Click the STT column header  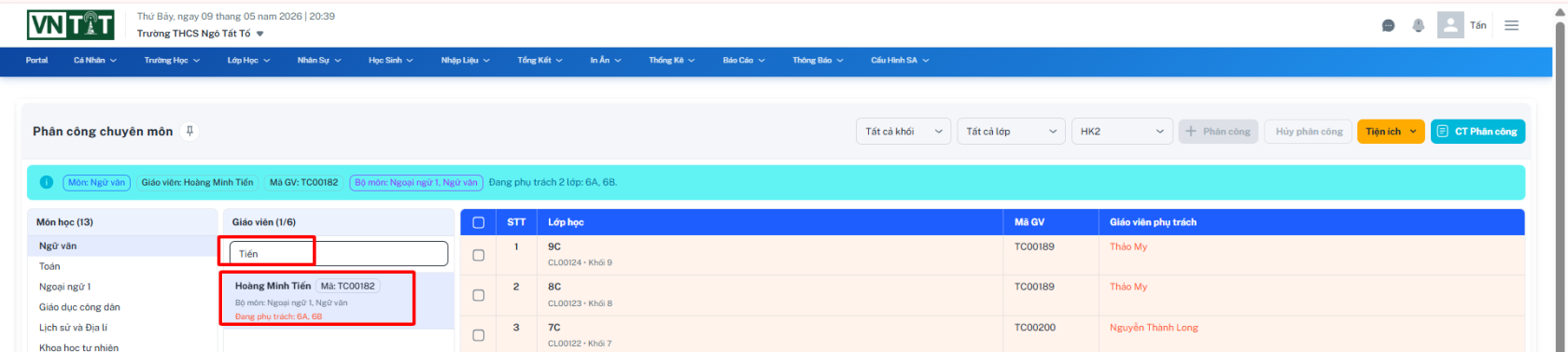coord(516,222)
